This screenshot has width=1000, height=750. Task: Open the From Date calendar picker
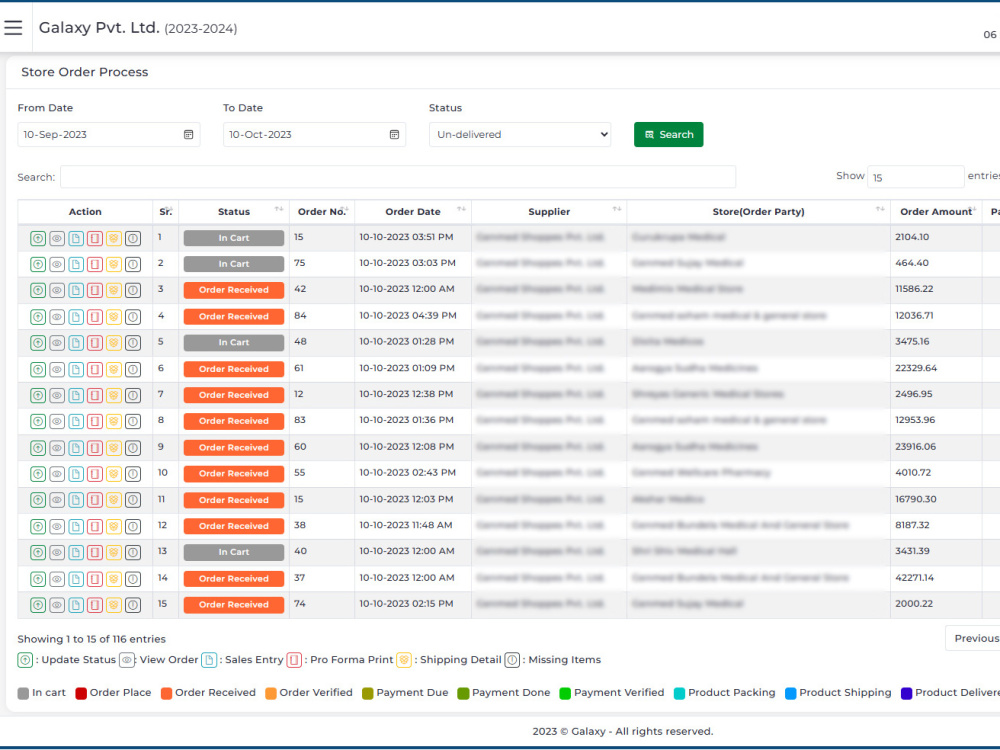188,135
